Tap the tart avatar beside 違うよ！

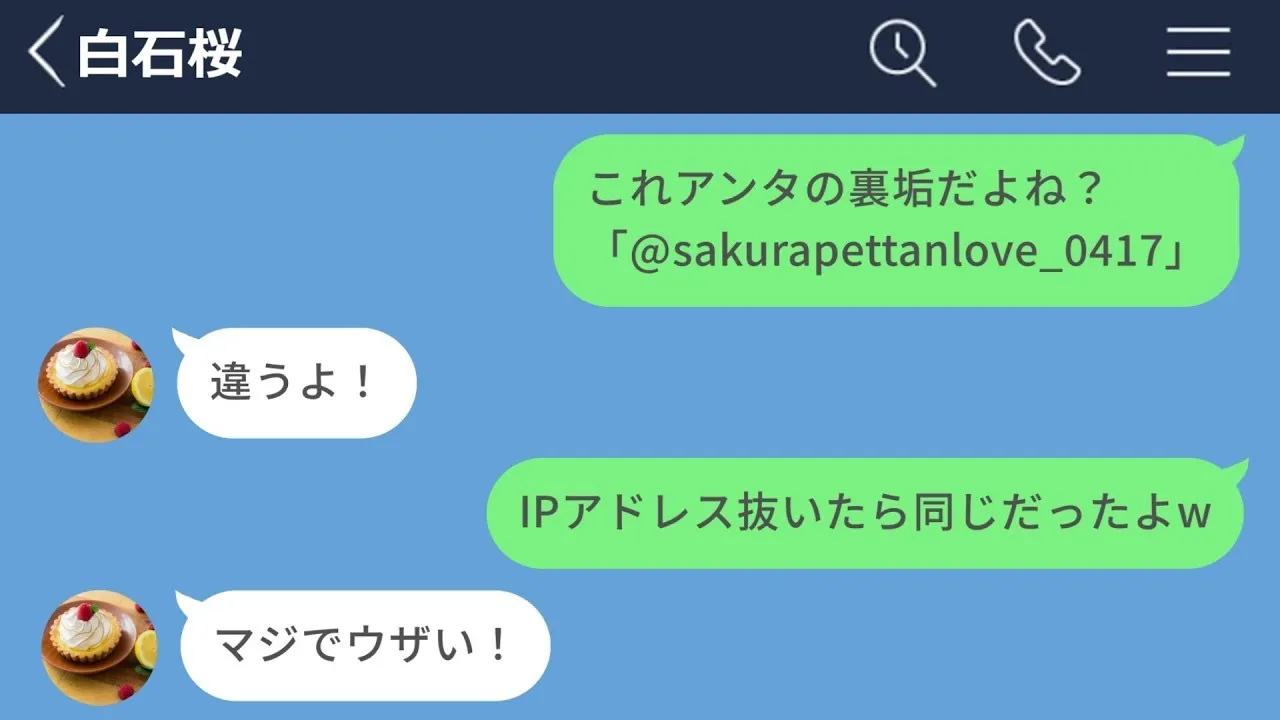coord(95,384)
